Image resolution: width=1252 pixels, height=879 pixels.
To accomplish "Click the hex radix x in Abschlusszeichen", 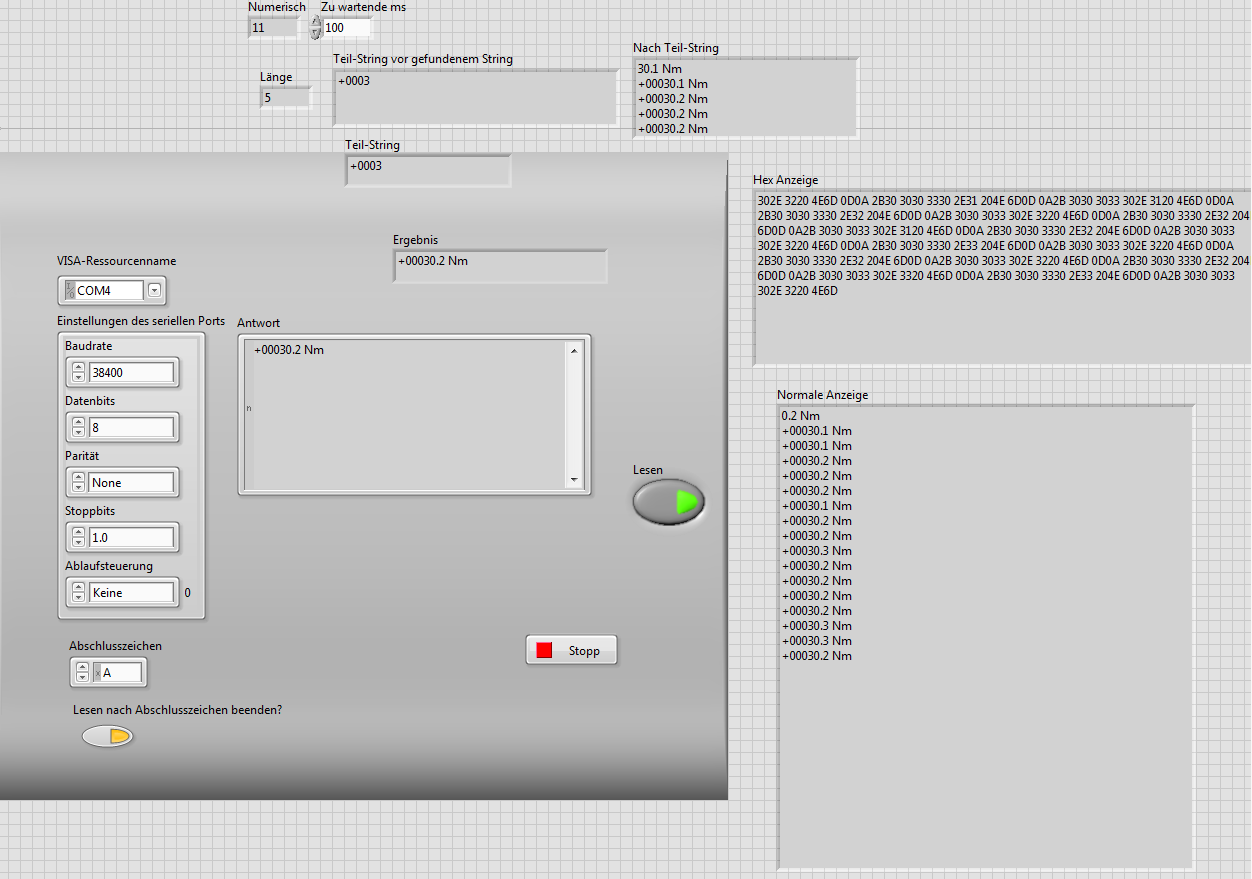I will coord(97,673).
